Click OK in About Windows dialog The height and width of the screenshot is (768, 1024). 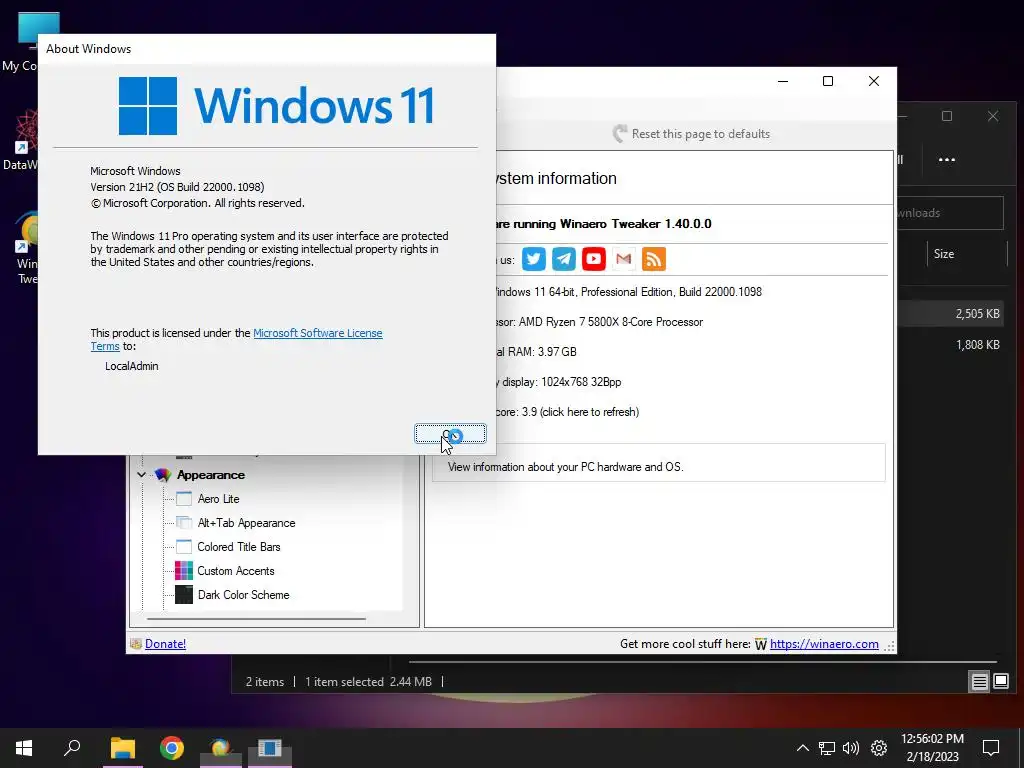tap(451, 434)
